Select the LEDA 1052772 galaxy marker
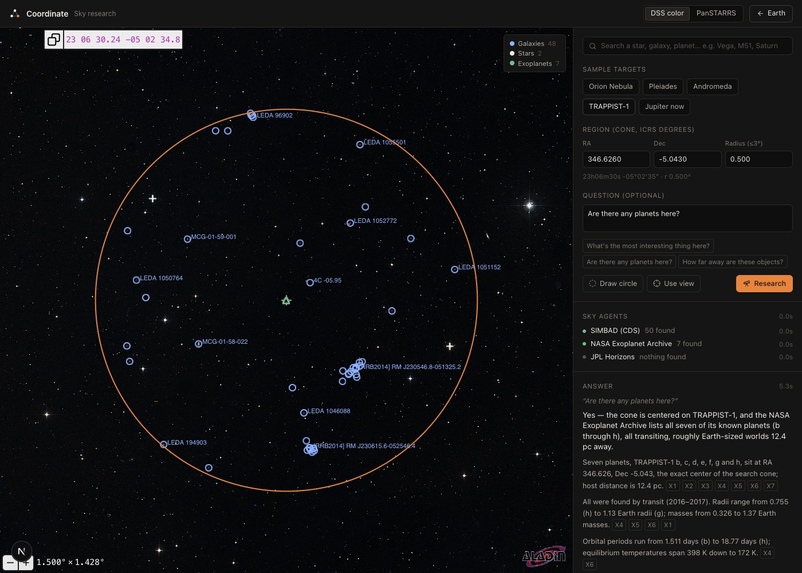 click(x=350, y=223)
